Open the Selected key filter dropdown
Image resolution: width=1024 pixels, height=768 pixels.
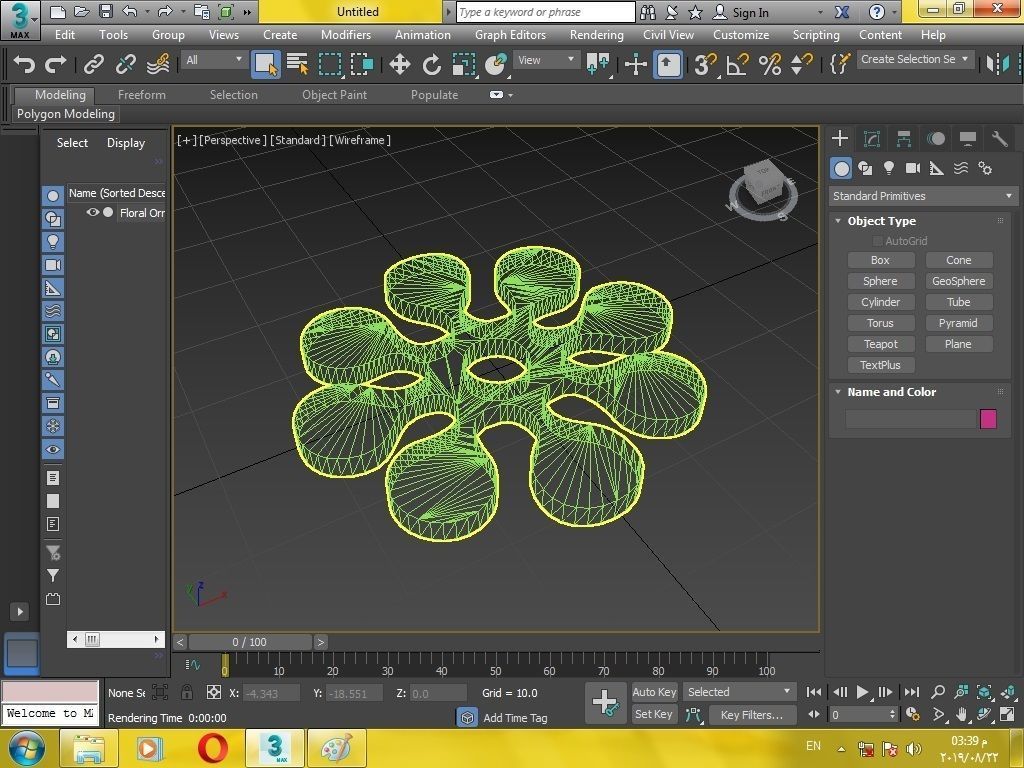coord(738,692)
